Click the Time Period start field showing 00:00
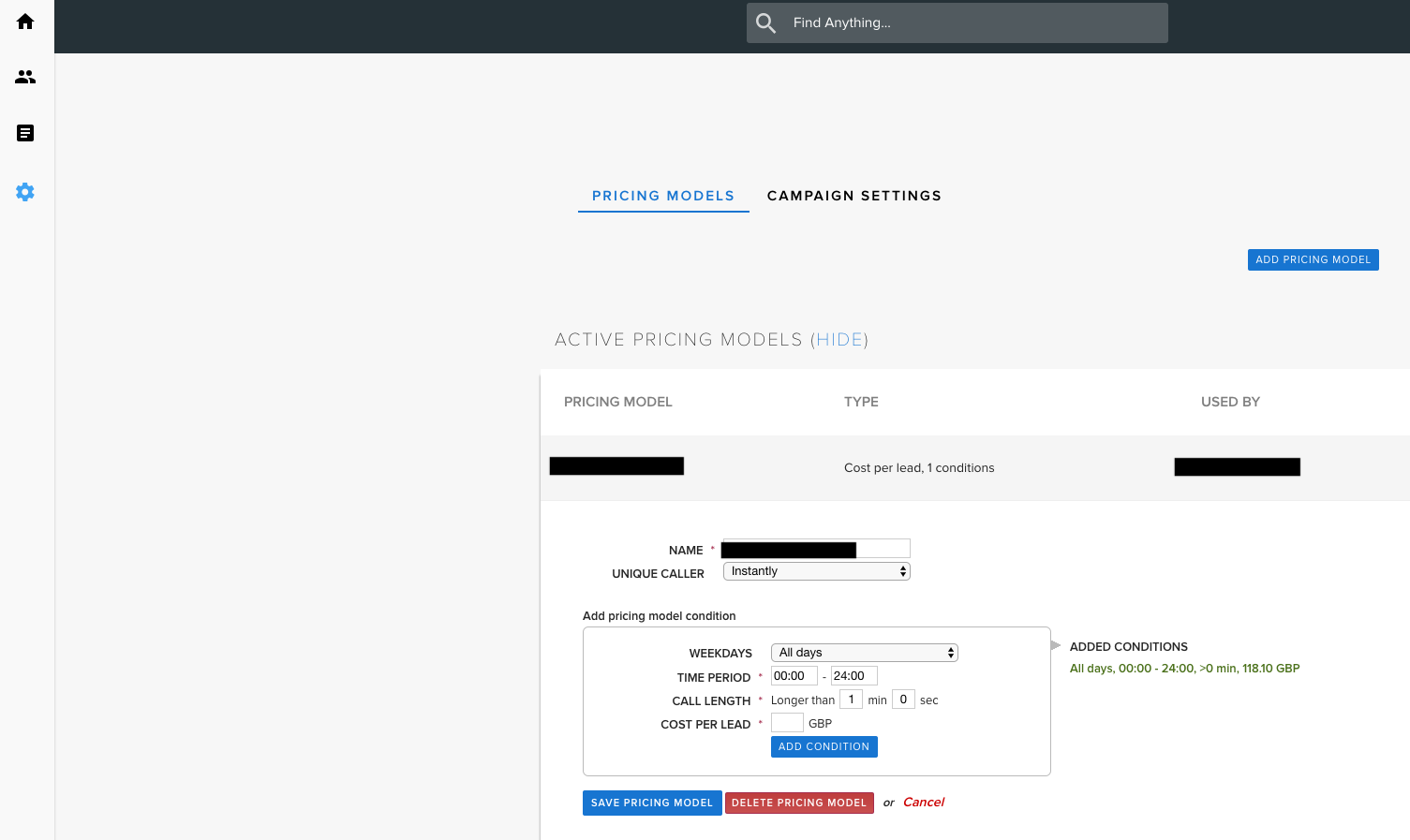 [793, 675]
